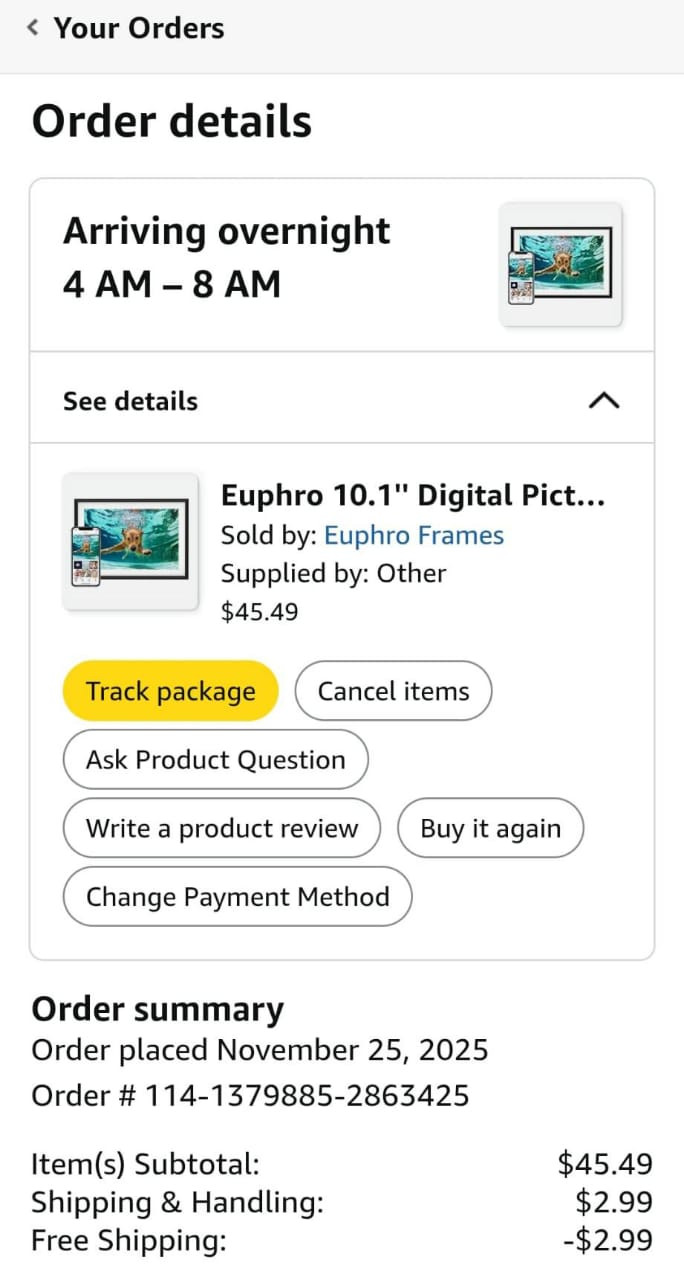
Task: Collapse the See details section chevron
Action: 604,401
